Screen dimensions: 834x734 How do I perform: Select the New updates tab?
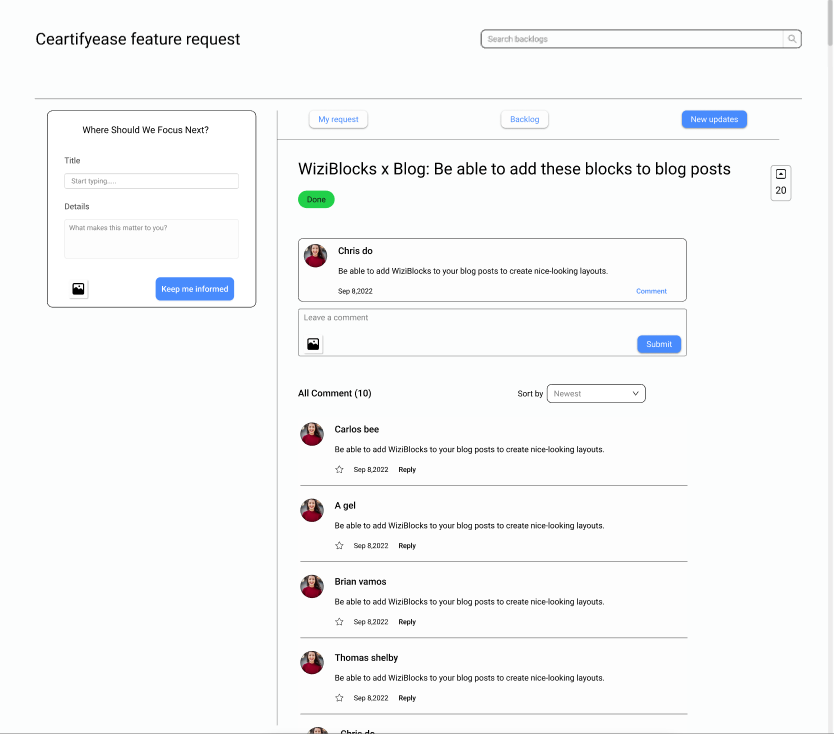point(714,120)
